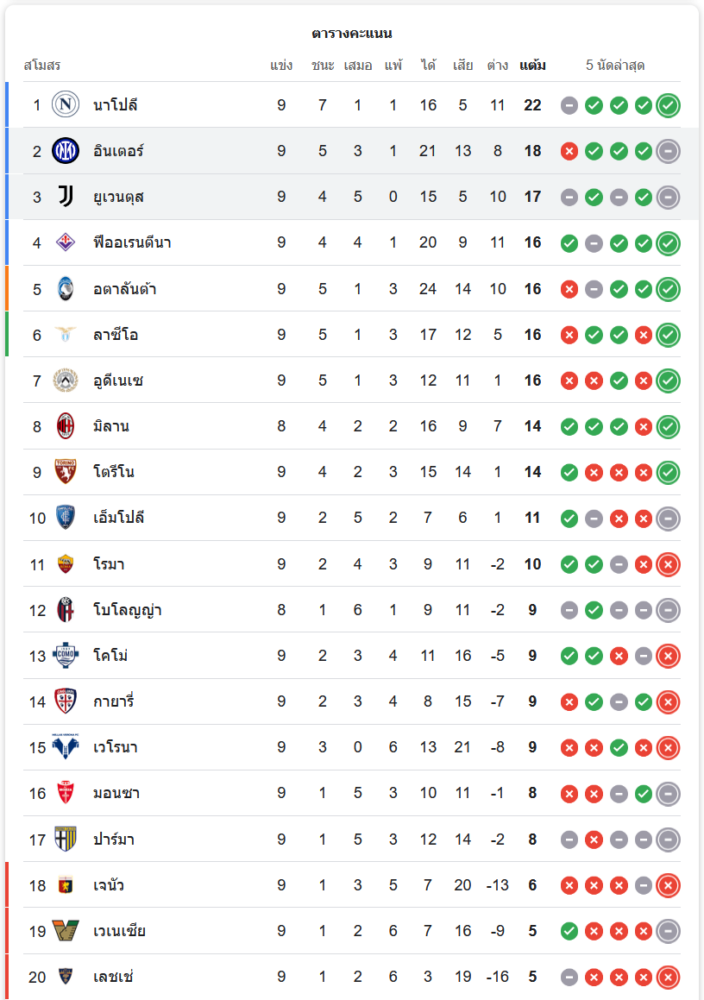Click the Fiorentina club crest
This screenshot has height=1000, width=704.
tap(66, 243)
